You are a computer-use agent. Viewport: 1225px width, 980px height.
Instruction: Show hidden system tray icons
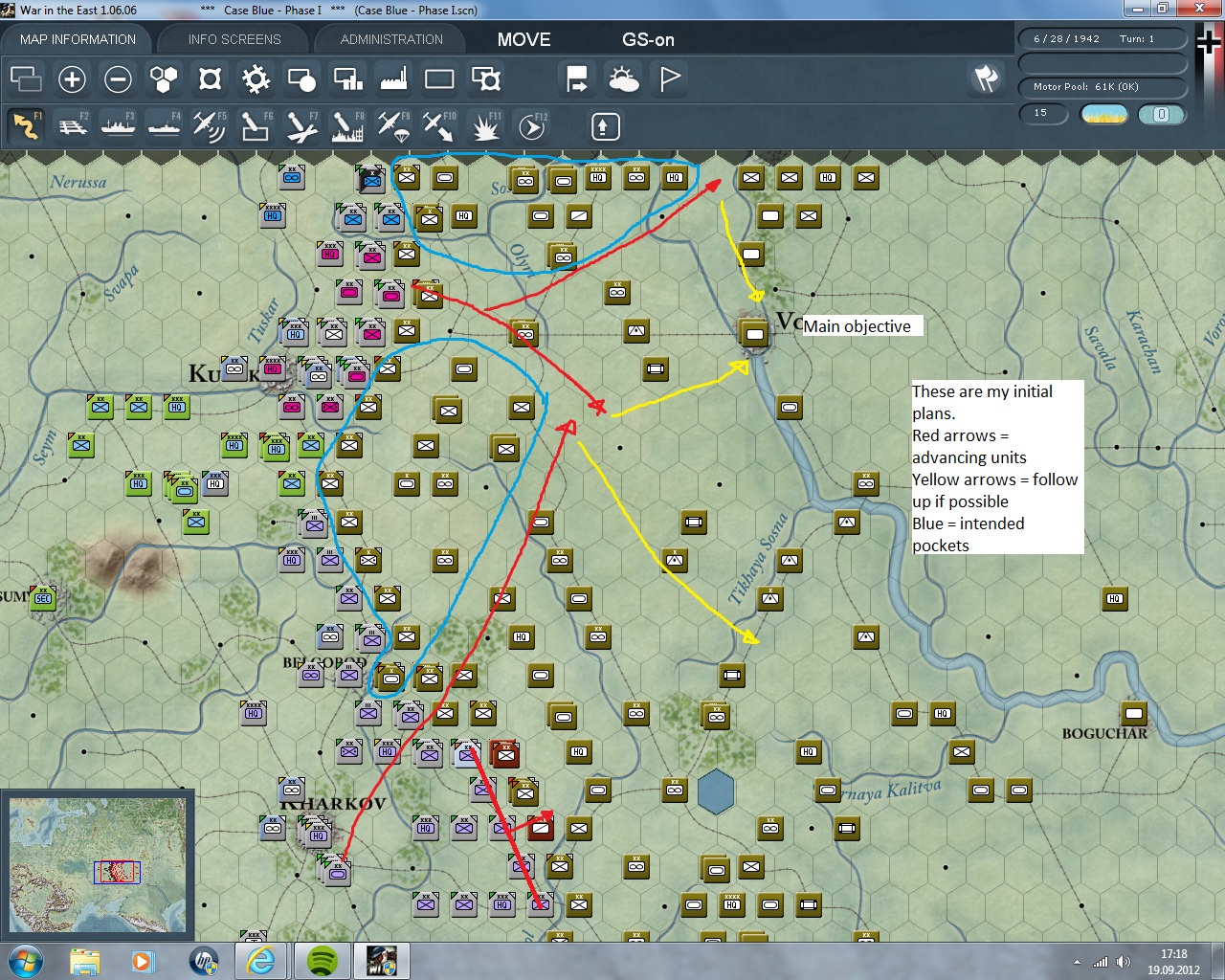(x=1078, y=962)
